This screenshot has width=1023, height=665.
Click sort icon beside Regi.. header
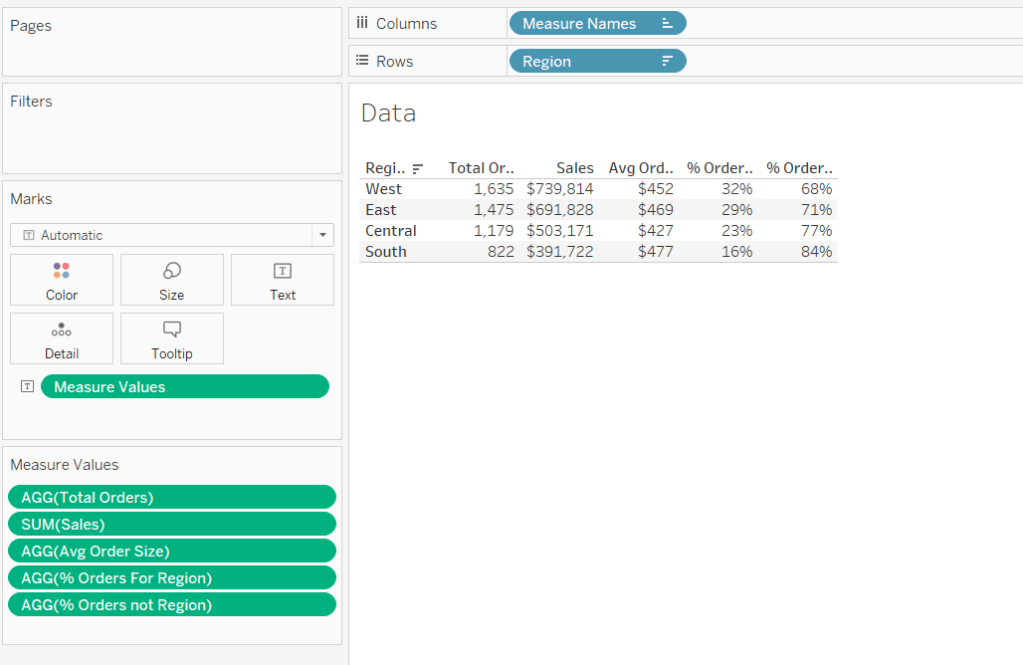point(418,169)
